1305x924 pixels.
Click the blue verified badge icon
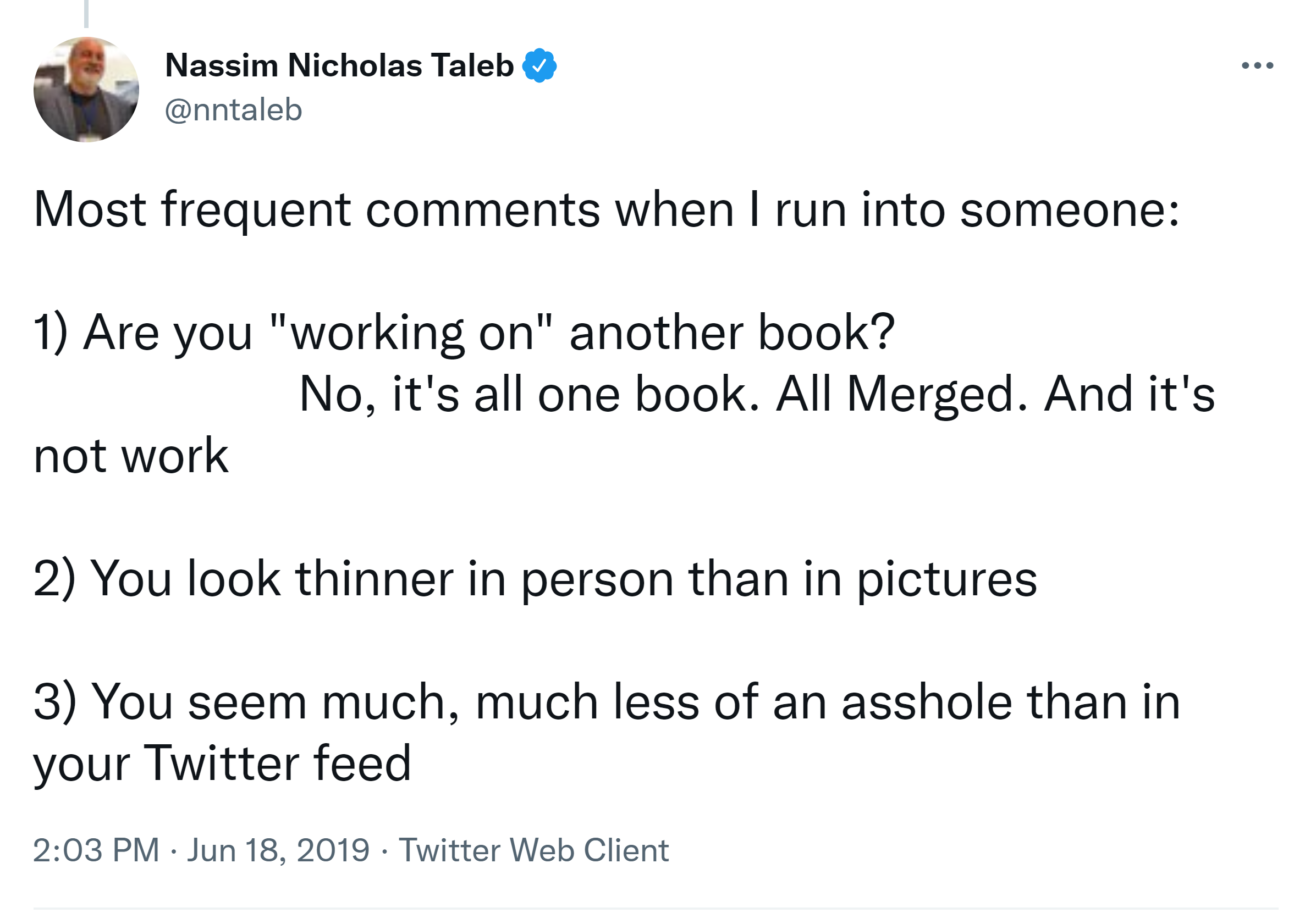539,66
